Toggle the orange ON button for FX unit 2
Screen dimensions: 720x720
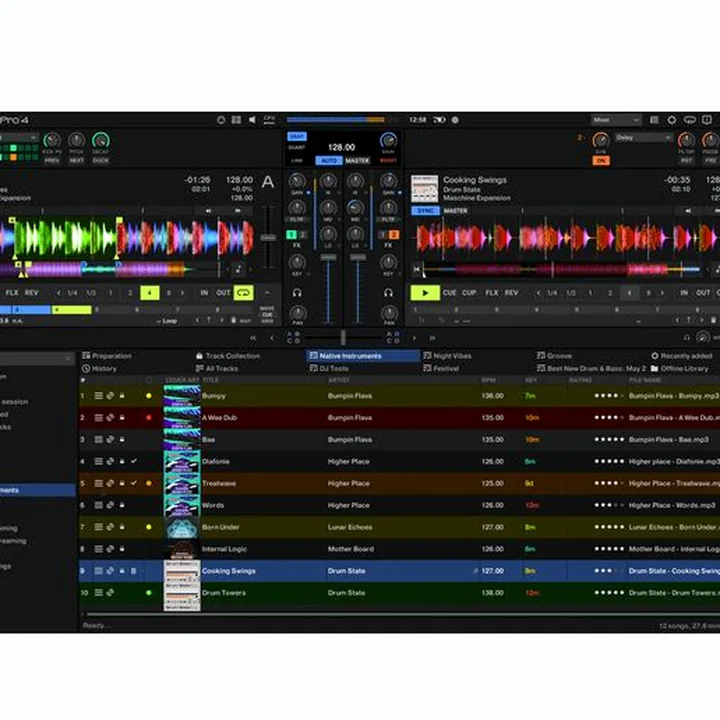(x=601, y=160)
